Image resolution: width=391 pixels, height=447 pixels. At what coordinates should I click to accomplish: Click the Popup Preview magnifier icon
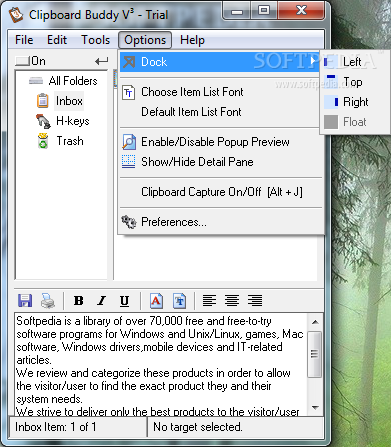pos(129,142)
